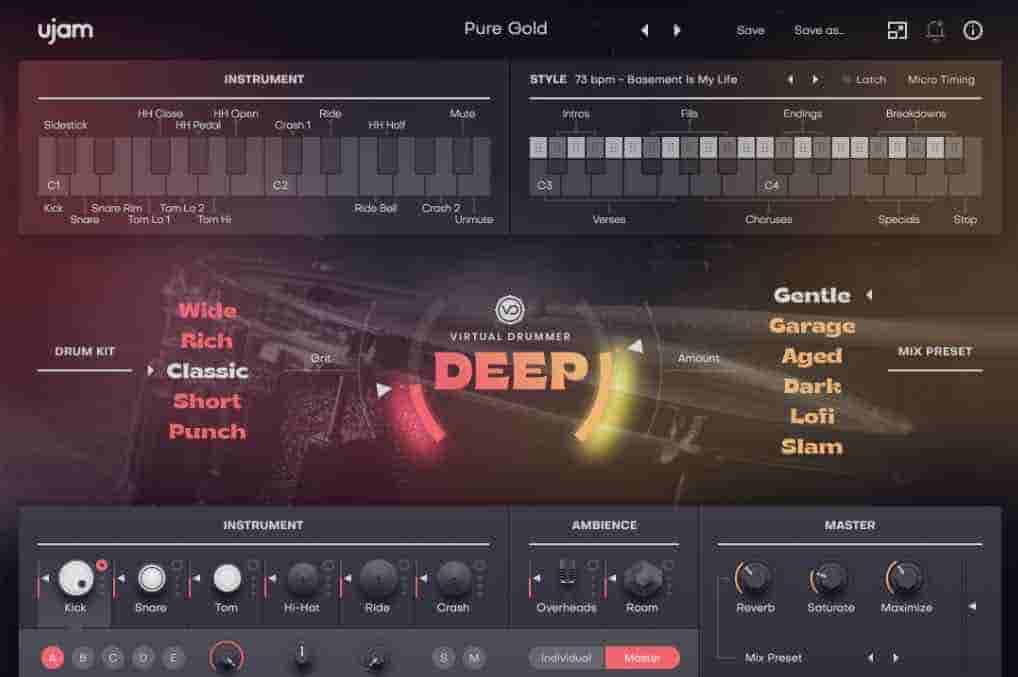Select the Room ambience icon

[x=643, y=578]
